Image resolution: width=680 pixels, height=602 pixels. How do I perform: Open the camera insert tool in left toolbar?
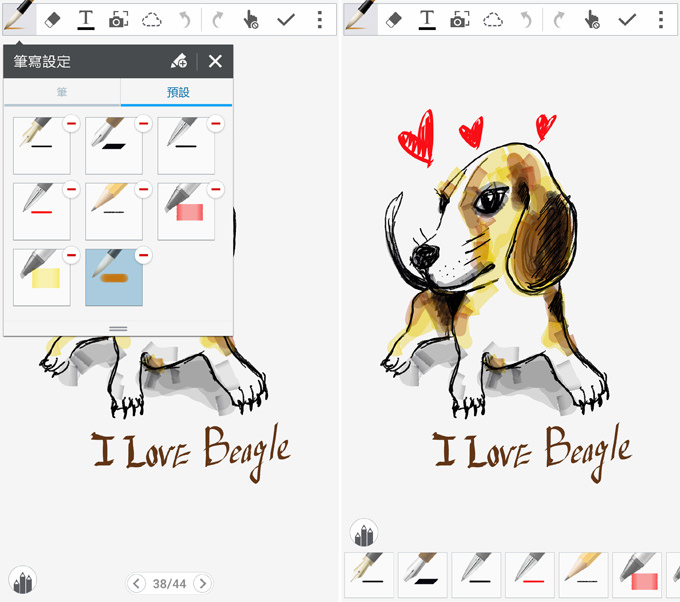[118, 19]
